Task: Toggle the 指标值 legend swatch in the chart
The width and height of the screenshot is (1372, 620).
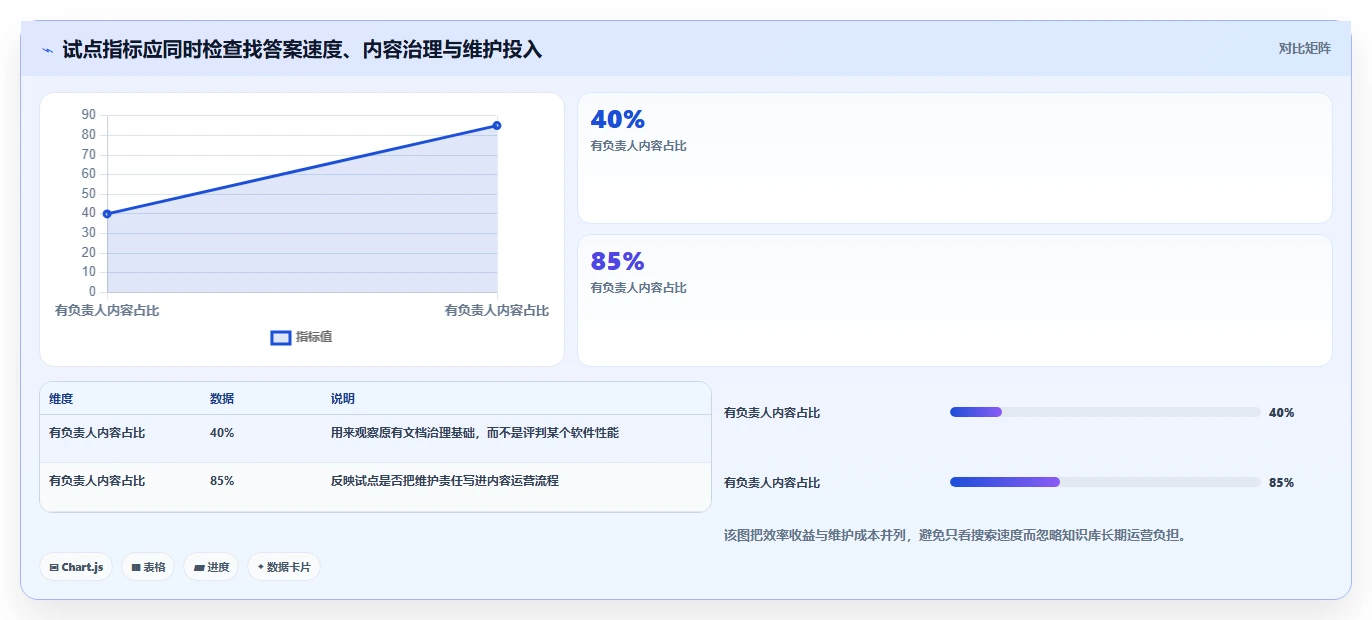Action: 281,338
